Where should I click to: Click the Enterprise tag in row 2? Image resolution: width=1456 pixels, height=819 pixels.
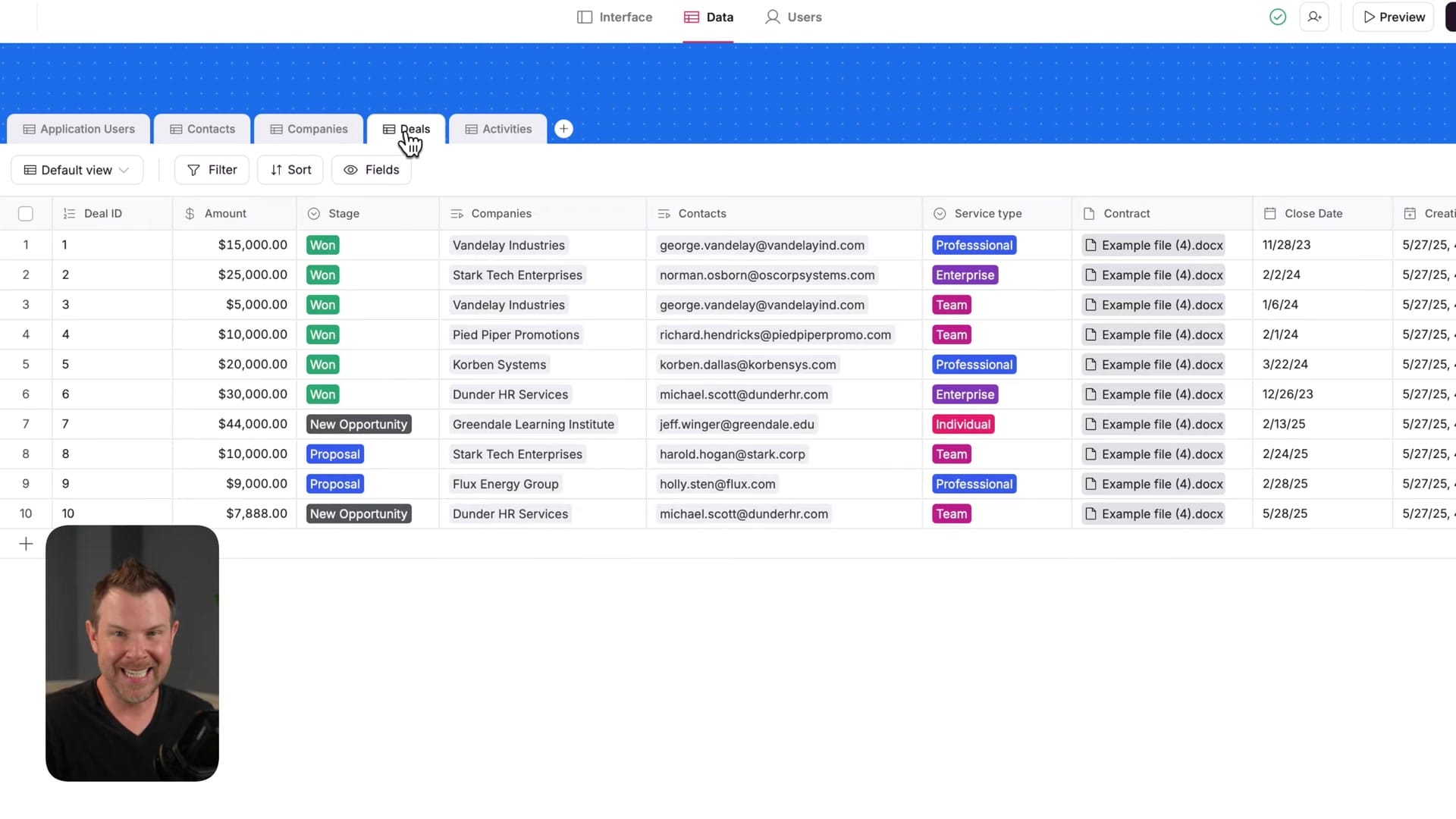(965, 275)
